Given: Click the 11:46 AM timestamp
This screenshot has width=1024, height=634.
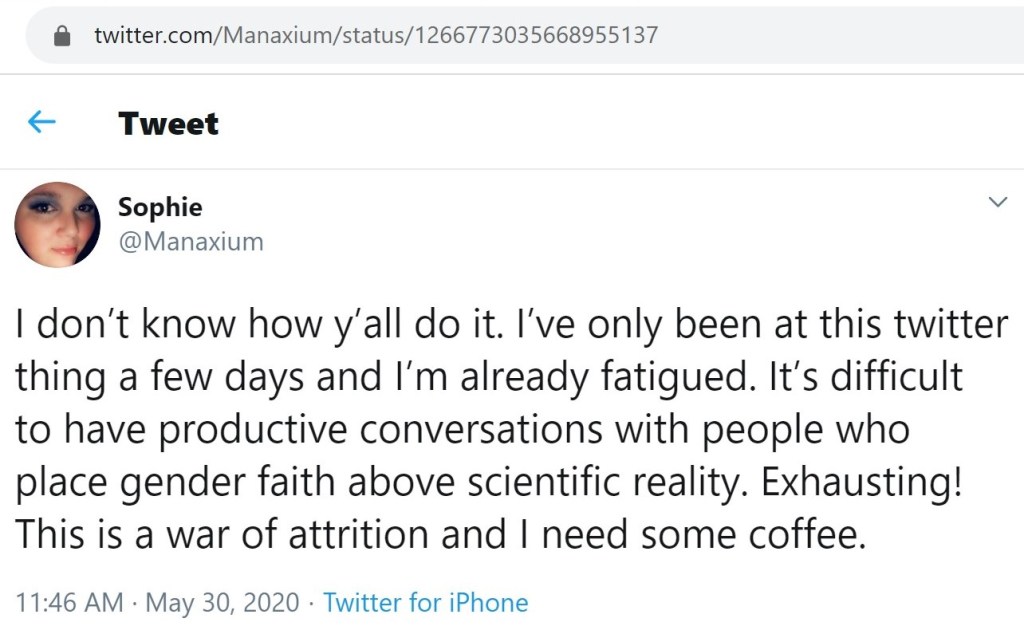Looking at the screenshot, I should tap(70, 603).
